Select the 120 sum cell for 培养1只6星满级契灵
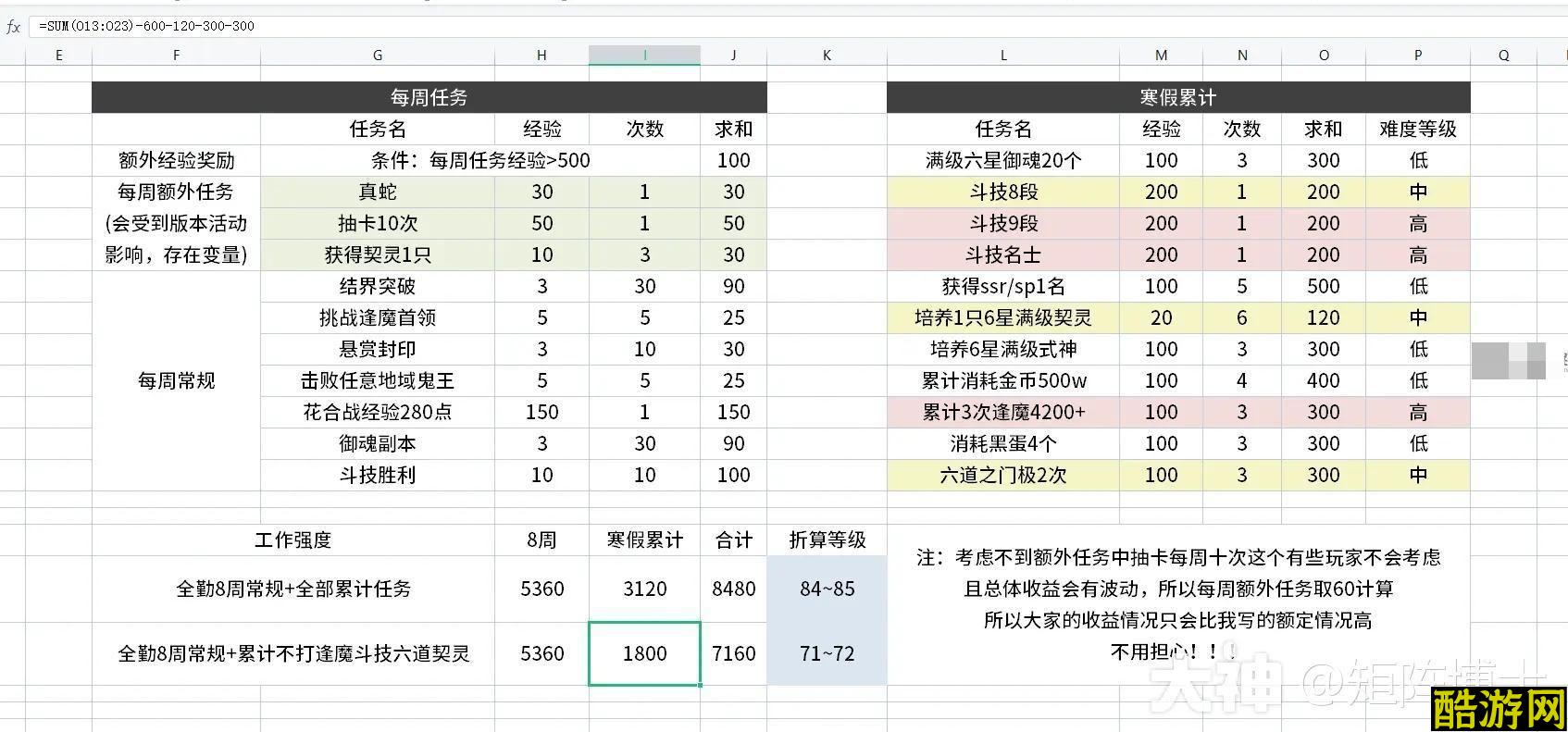The width and height of the screenshot is (1568, 732). click(x=1324, y=317)
